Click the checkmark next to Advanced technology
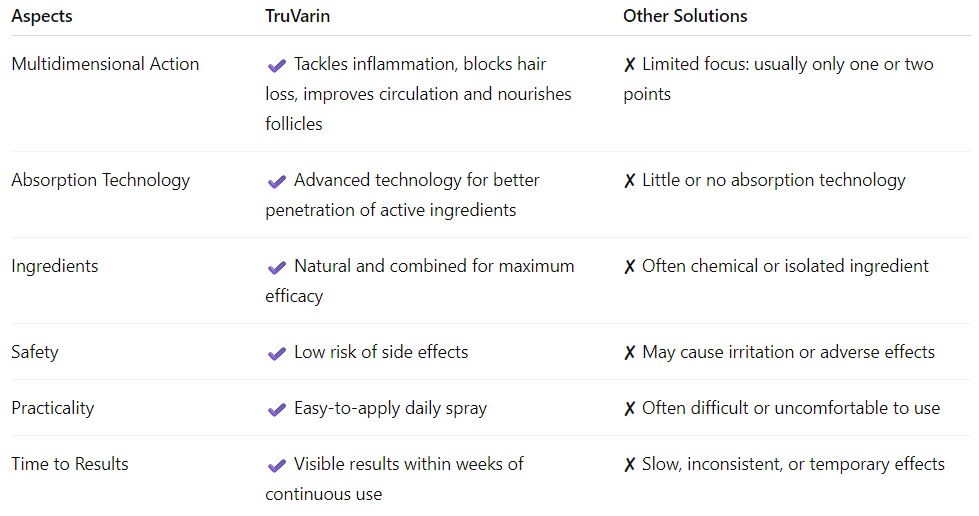The width and height of the screenshot is (979, 516). tap(276, 181)
